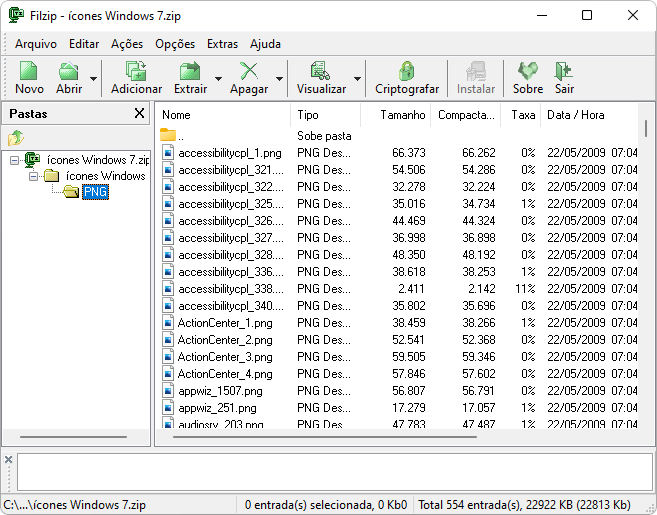Click the archive icon next to ícones Windows 7.zip in tree
Viewport: 657px width, 515px height.
[x=32, y=159]
